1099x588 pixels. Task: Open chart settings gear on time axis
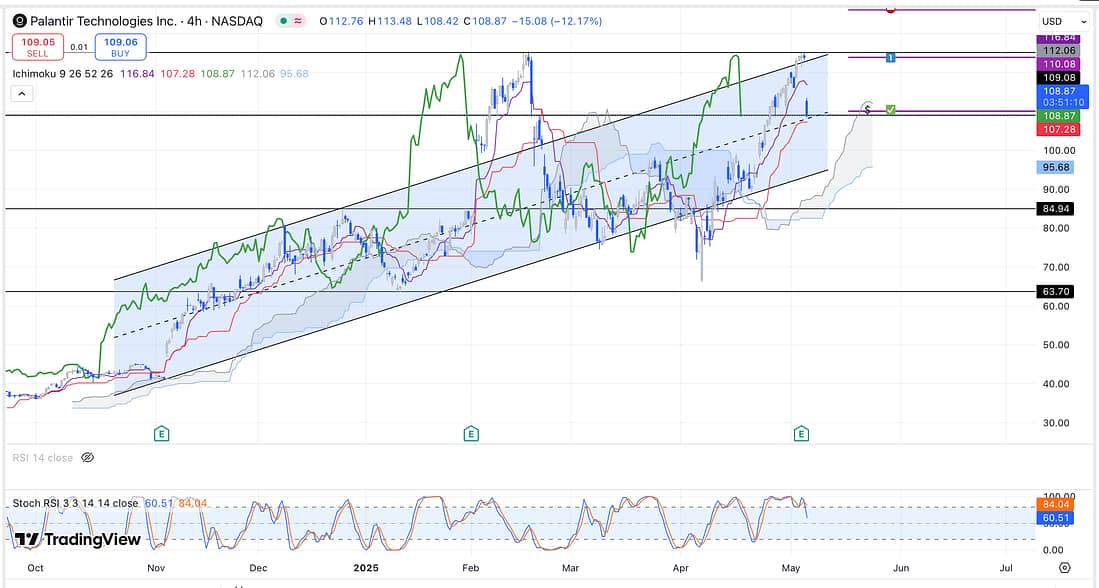click(1065, 568)
